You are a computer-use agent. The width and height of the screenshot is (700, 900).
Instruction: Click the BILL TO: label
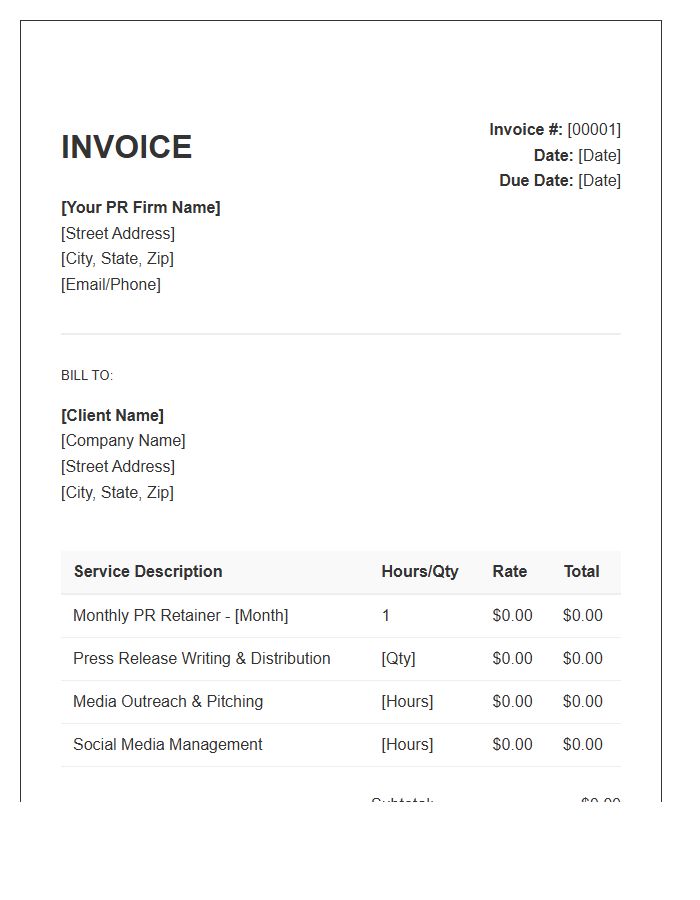click(x=87, y=375)
